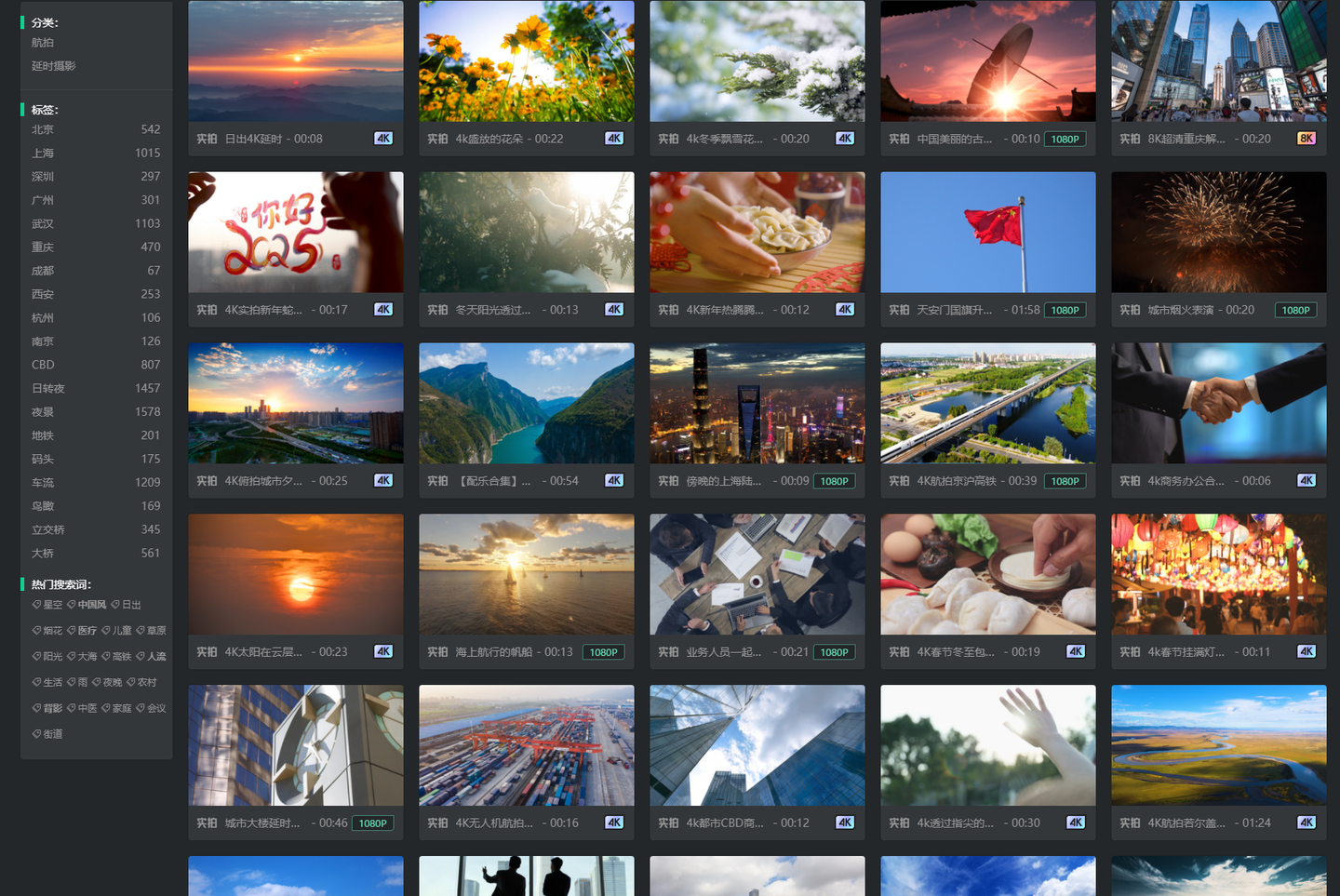This screenshot has width=1340, height=896.
Task: Search hot keyword 中国风
Action: (x=87, y=605)
